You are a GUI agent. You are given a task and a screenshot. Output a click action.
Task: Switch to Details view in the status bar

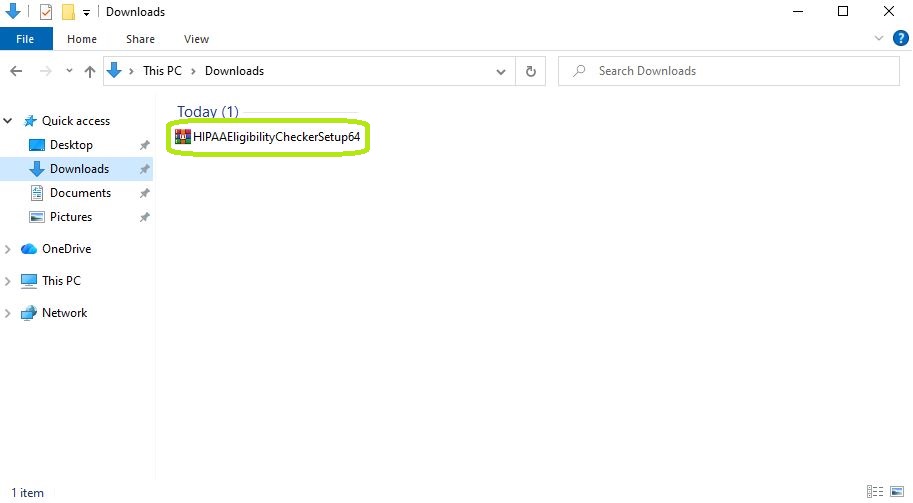(875, 492)
